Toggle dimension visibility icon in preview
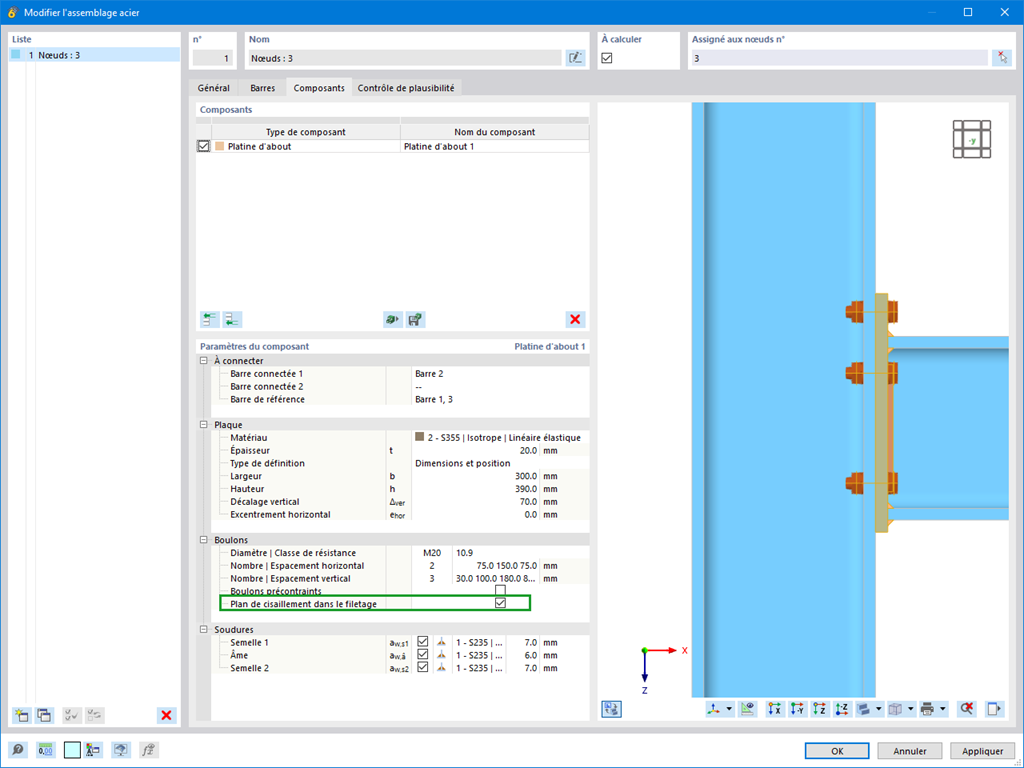The height and width of the screenshot is (768, 1024). [x=747, y=709]
